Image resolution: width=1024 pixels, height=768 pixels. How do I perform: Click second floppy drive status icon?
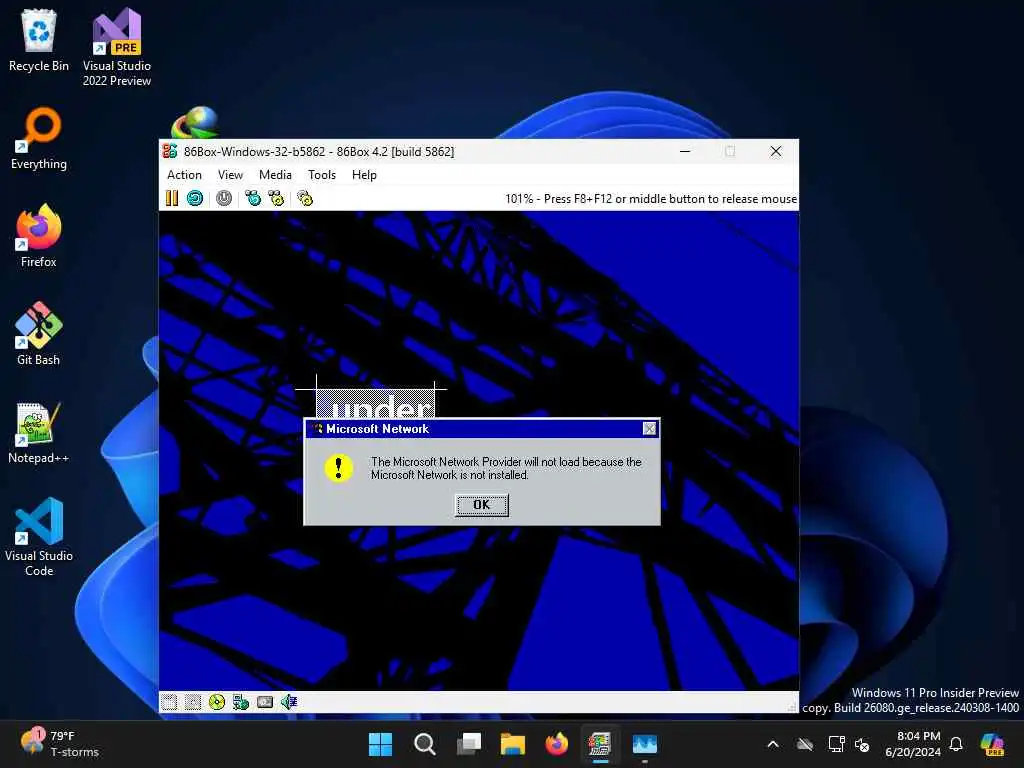(x=193, y=702)
